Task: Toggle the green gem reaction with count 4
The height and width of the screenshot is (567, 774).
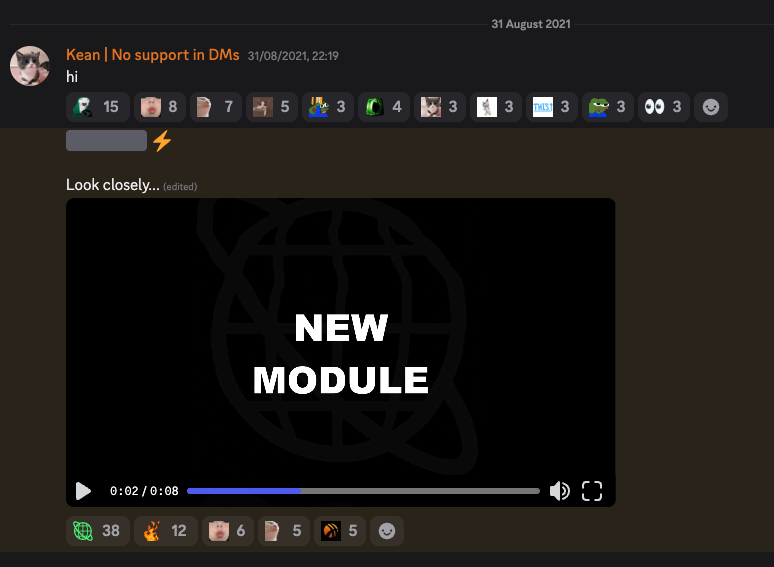Action: tap(384, 107)
